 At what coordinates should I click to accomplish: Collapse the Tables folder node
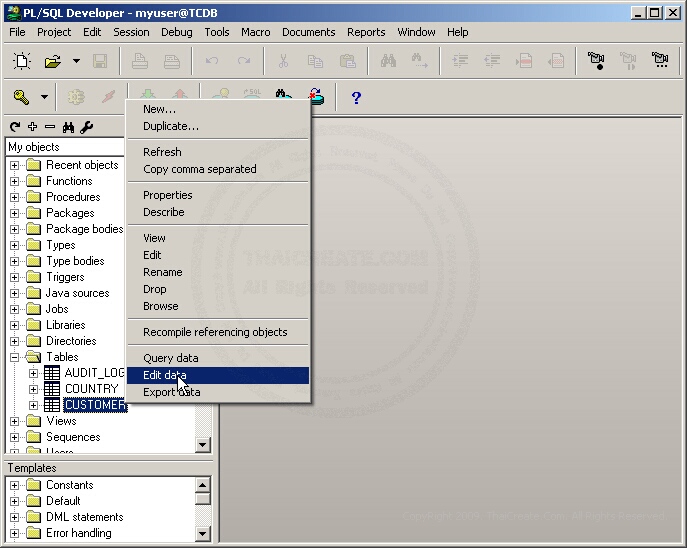tap(15, 357)
